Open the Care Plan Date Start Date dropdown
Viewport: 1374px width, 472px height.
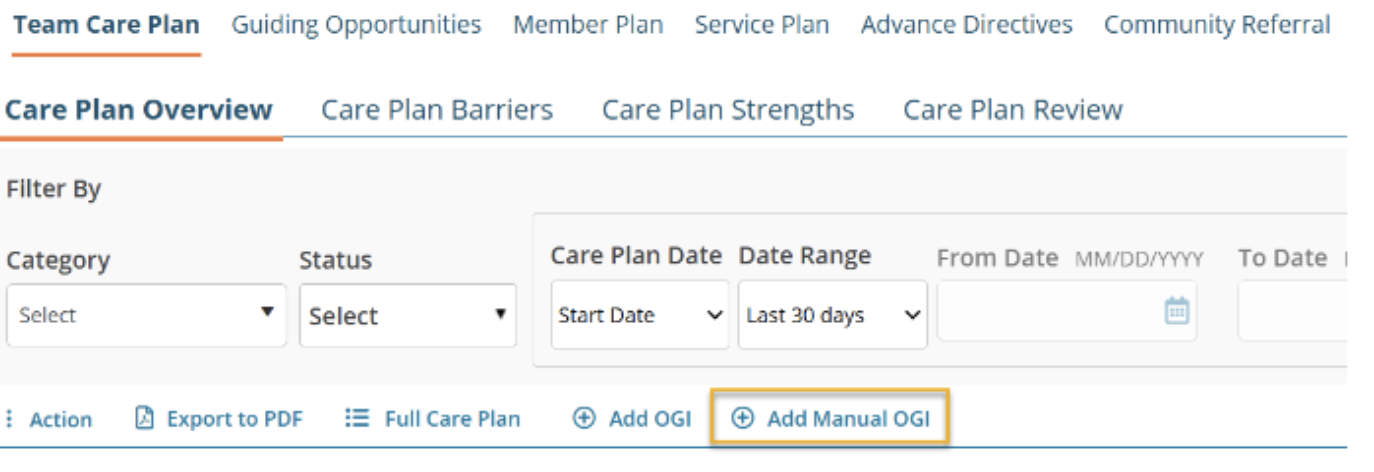pos(640,315)
